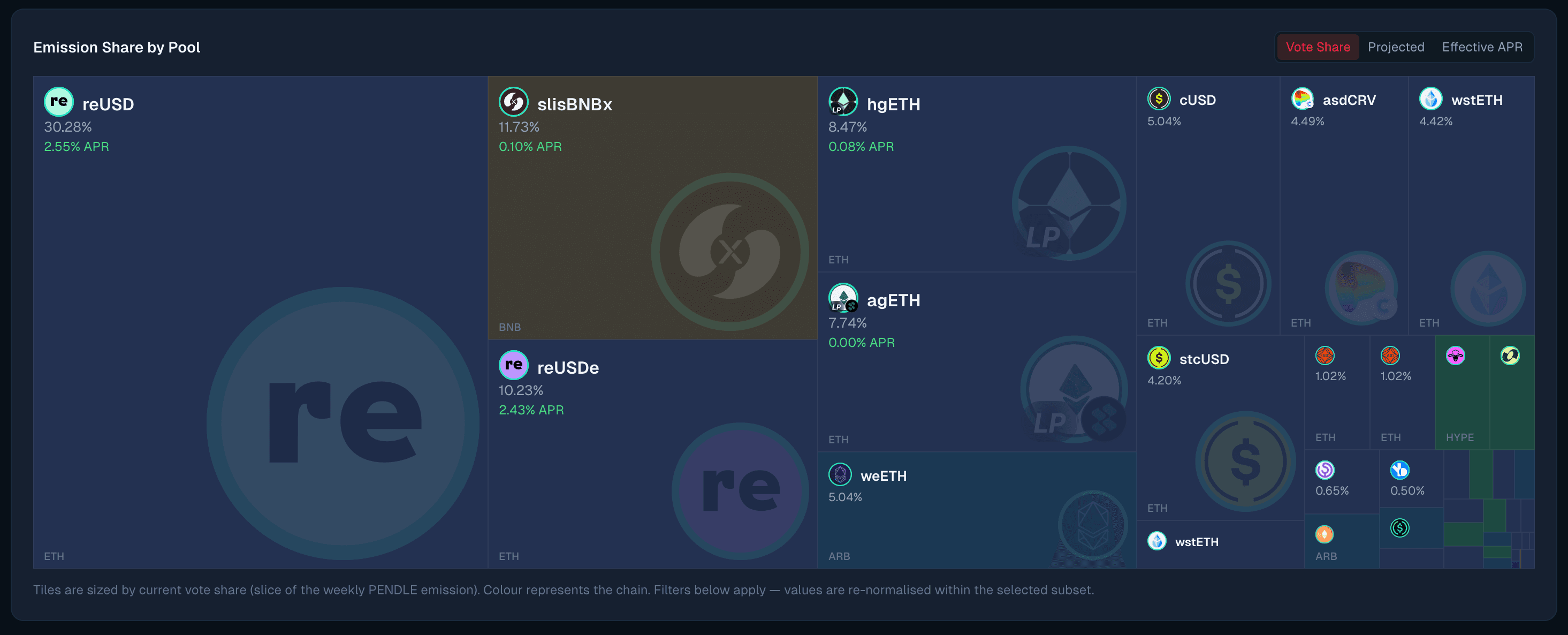
Task: Click the 0.00% APR label
Action: [862, 343]
